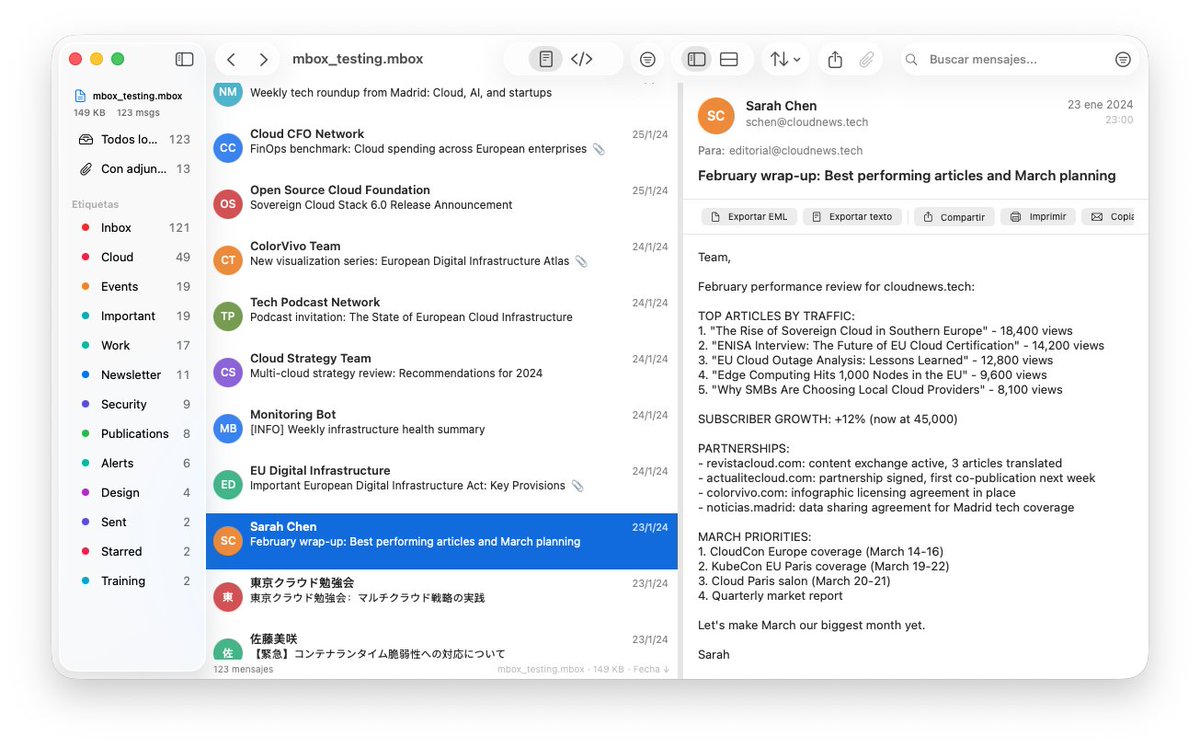Open search filter options icon
The height and width of the screenshot is (747, 1200).
pos(1123,59)
